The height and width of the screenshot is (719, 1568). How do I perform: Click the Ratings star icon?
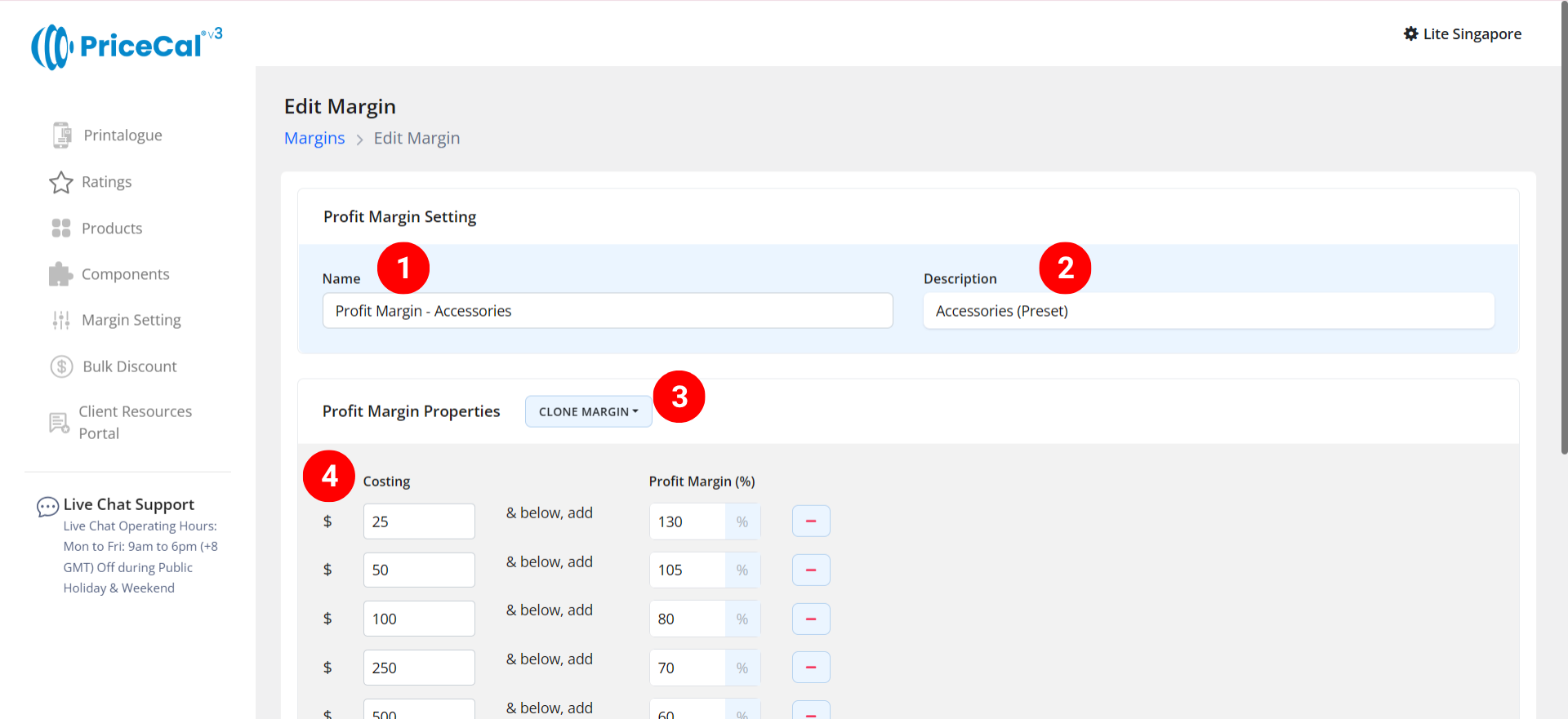point(61,182)
